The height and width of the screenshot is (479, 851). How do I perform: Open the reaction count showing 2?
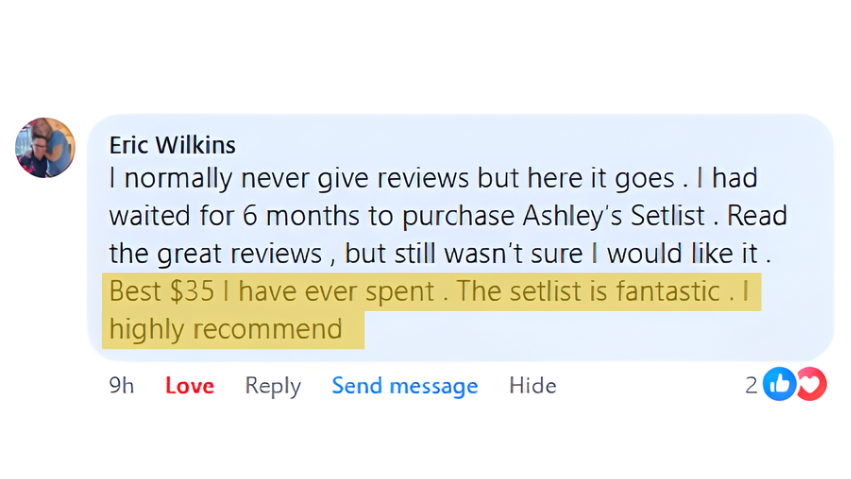click(751, 386)
